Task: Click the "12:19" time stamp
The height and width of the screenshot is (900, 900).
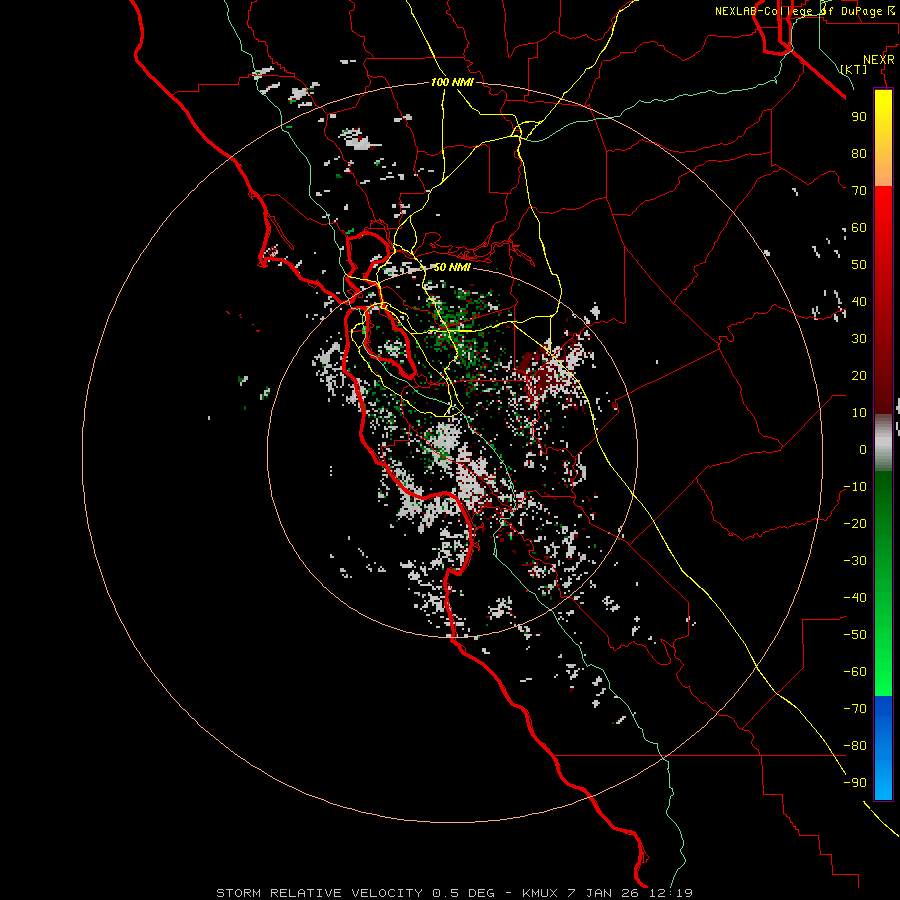Action: pyautogui.click(x=671, y=893)
